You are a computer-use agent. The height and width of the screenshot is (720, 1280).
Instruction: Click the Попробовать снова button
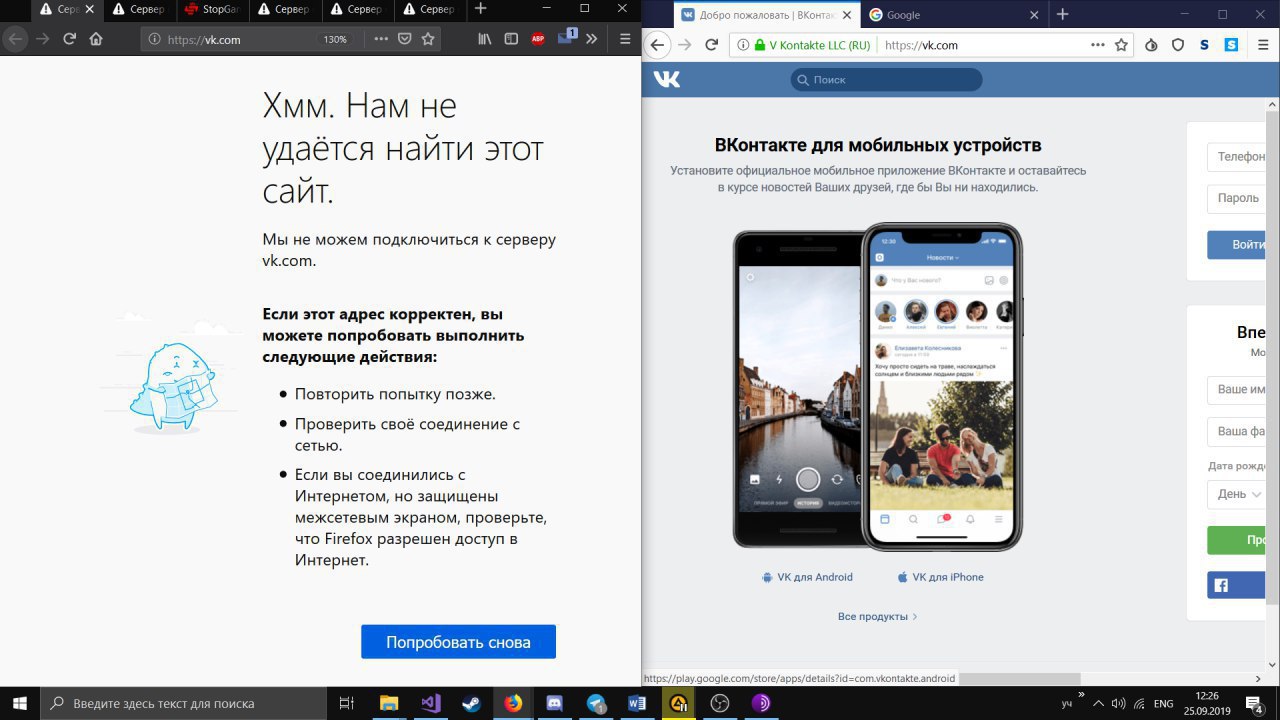coord(458,642)
